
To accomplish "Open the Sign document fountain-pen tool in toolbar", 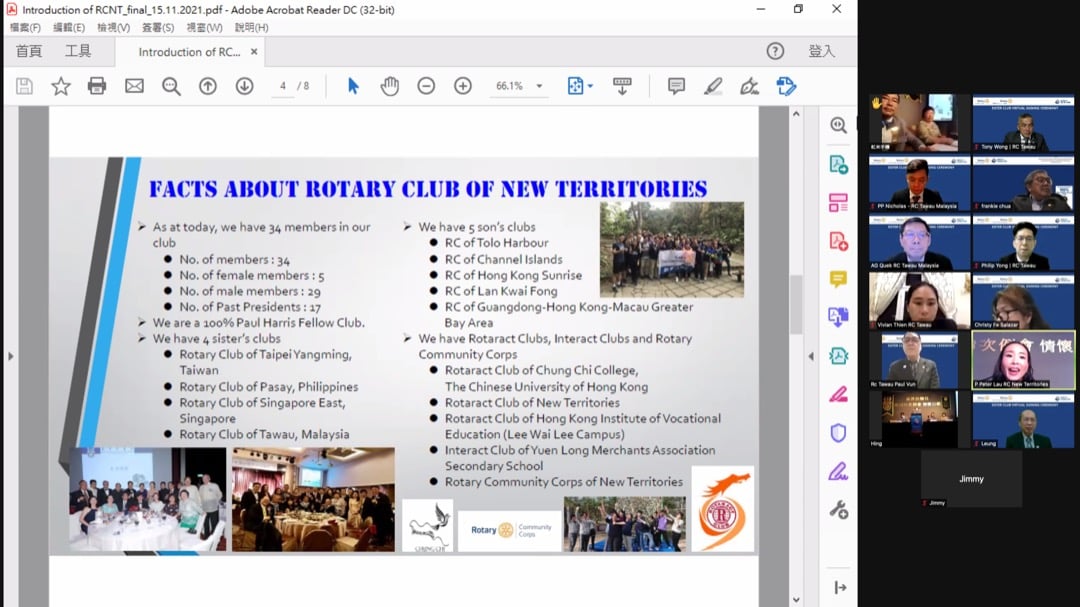I will click(749, 86).
